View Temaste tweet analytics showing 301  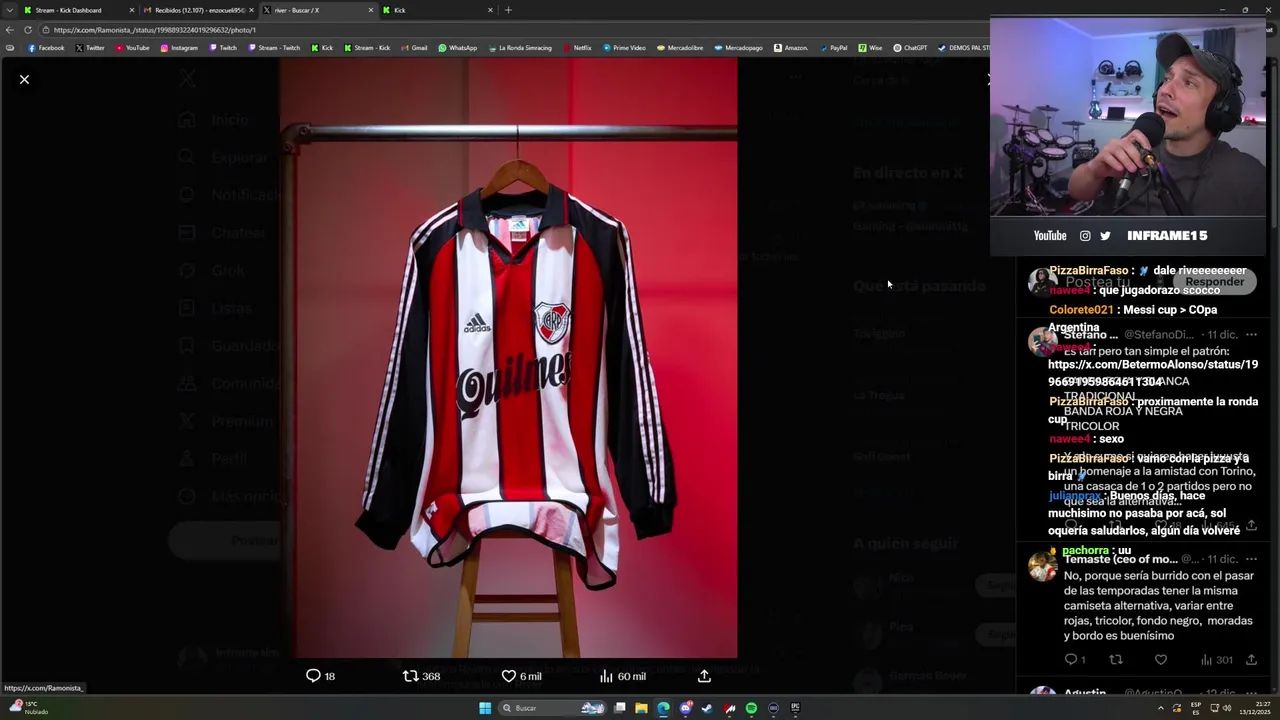click(x=1216, y=660)
